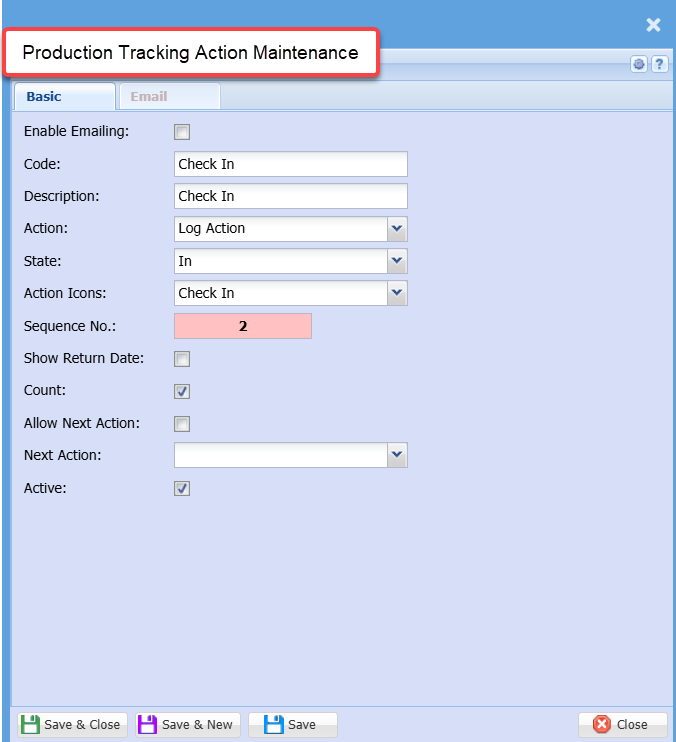
Task: Click the Close button with red X
Action: point(622,725)
